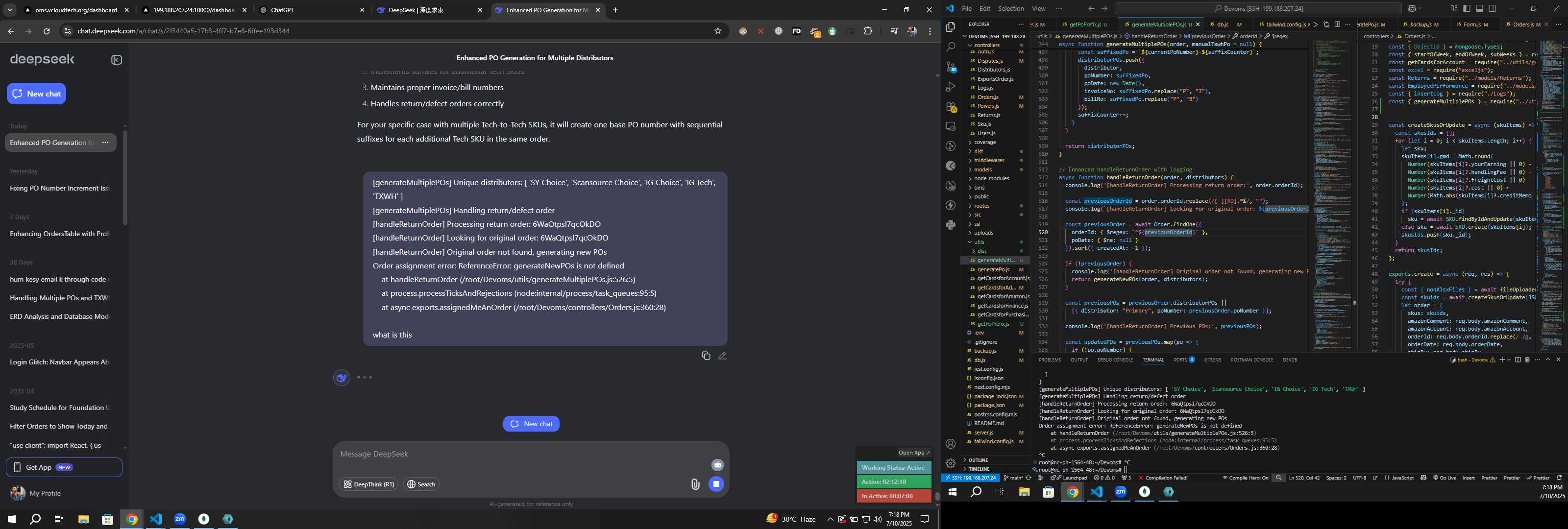Click DeepSeek stop generation button
1568x529 pixels.
click(x=716, y=484)
